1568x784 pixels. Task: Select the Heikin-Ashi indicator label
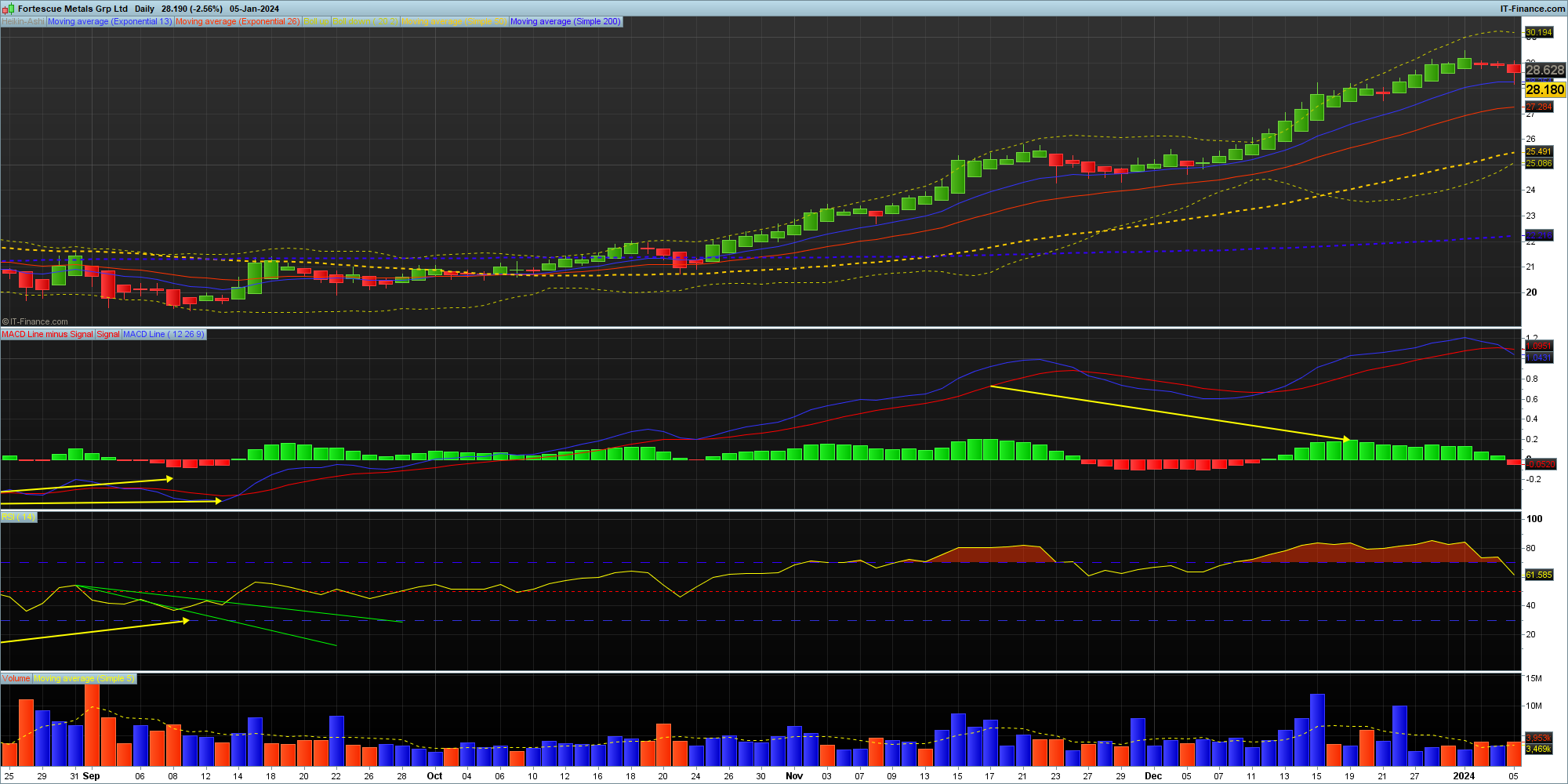click(23, 22)
